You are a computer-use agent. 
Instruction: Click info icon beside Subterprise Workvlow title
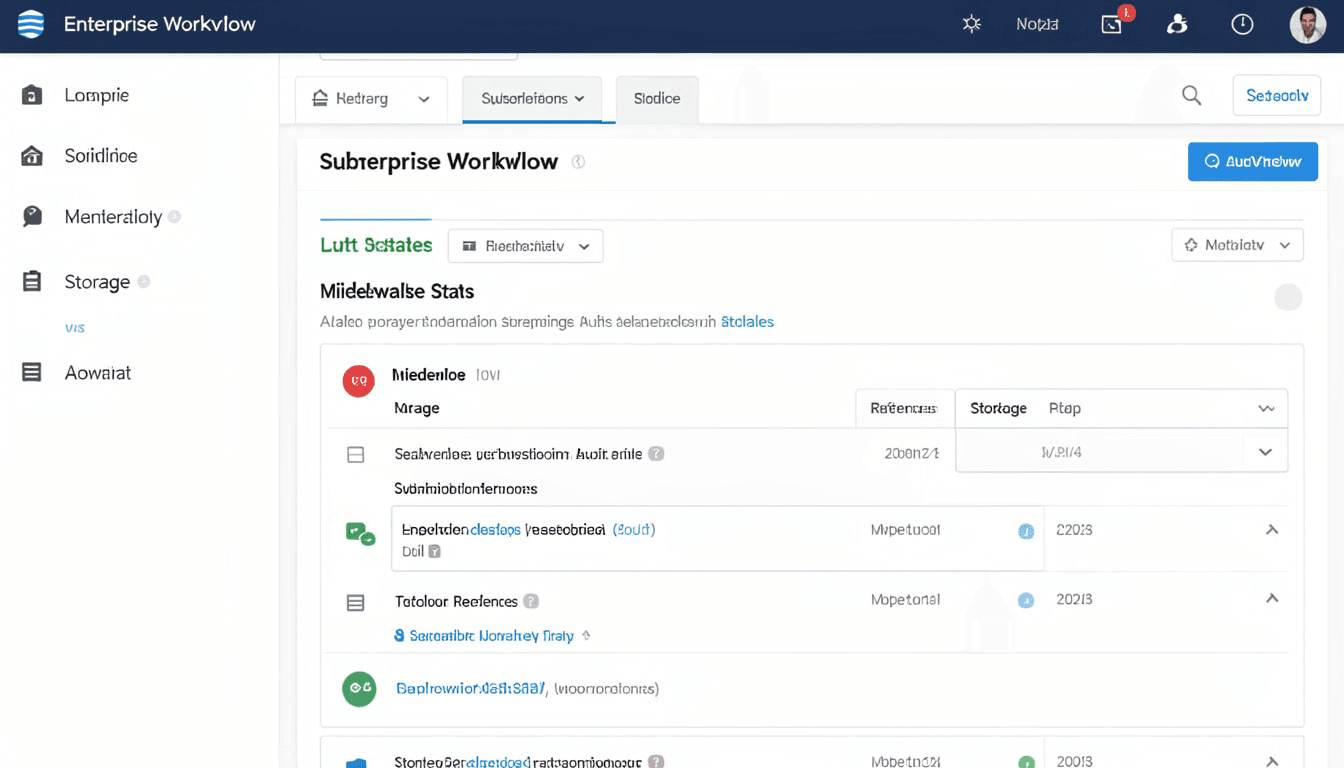pos(578,162)
